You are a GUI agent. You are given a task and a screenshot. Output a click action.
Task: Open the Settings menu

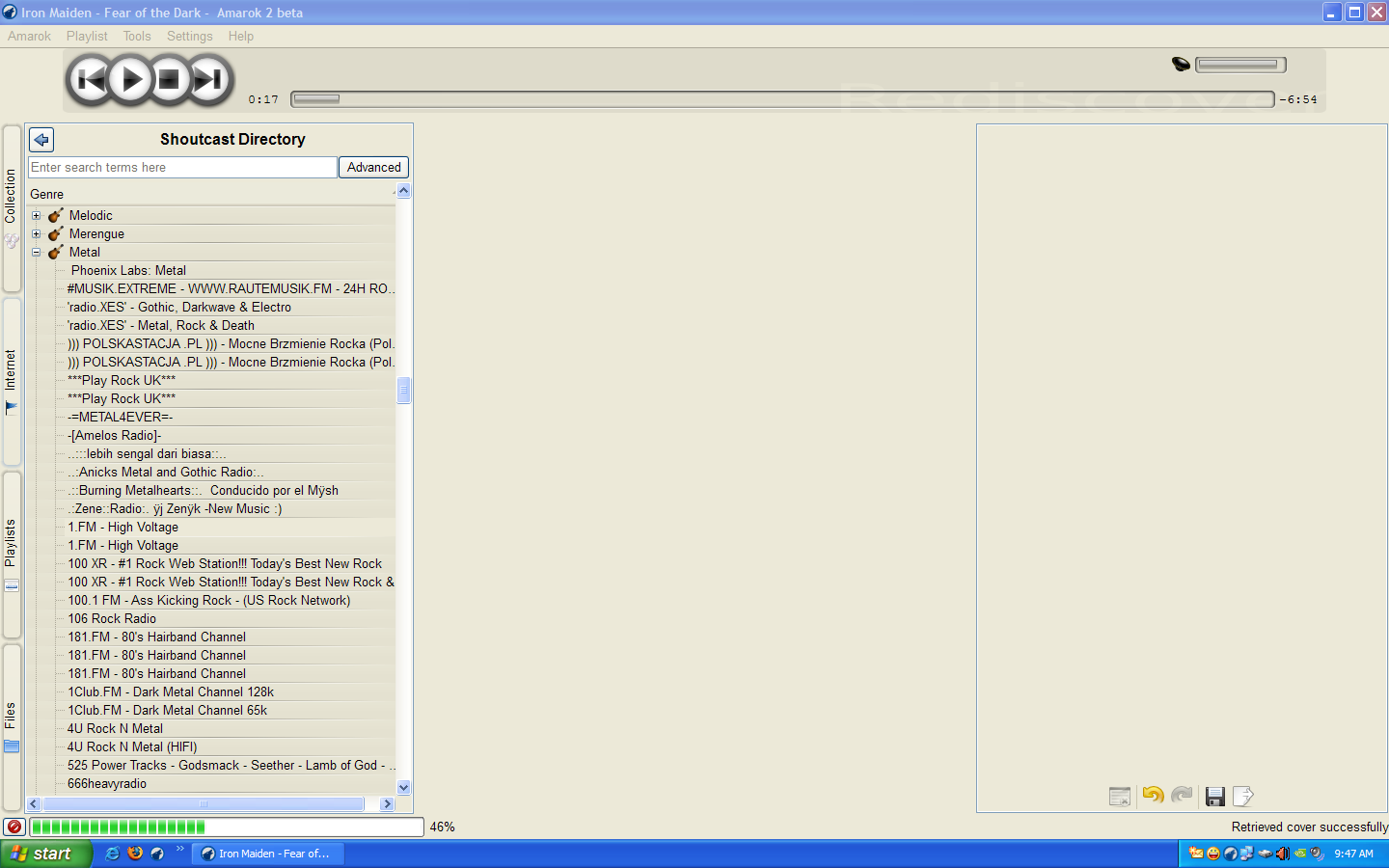pyautogui.click(x=189, y=36)
